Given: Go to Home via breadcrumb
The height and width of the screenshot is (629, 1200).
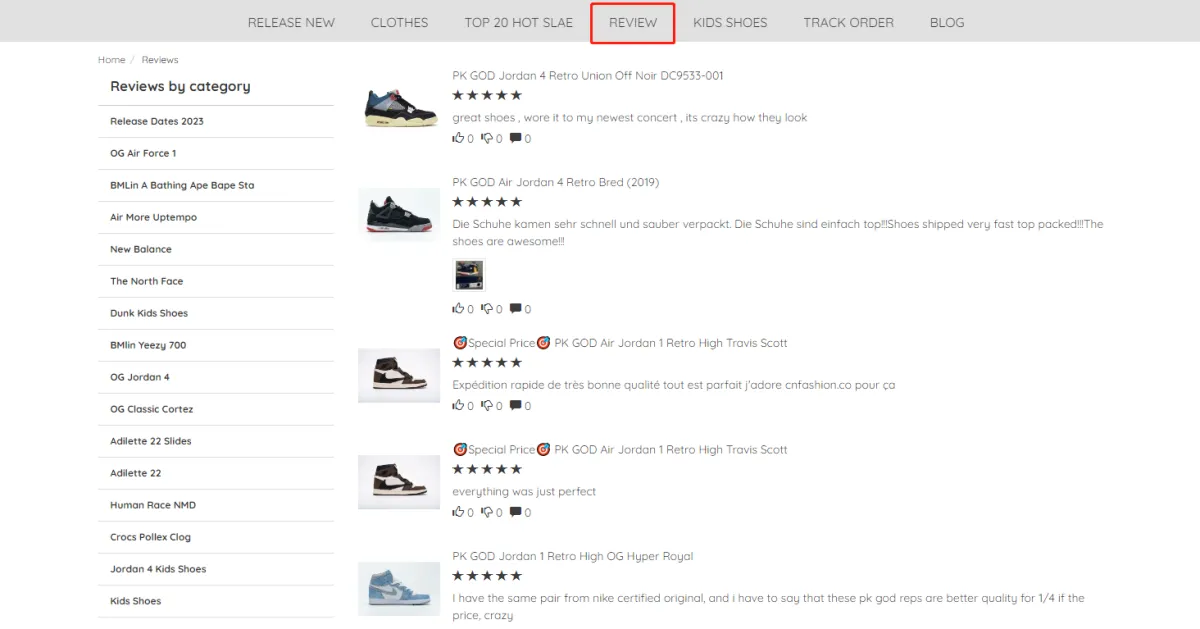Looking at the screenshot, I should [112, 60].
